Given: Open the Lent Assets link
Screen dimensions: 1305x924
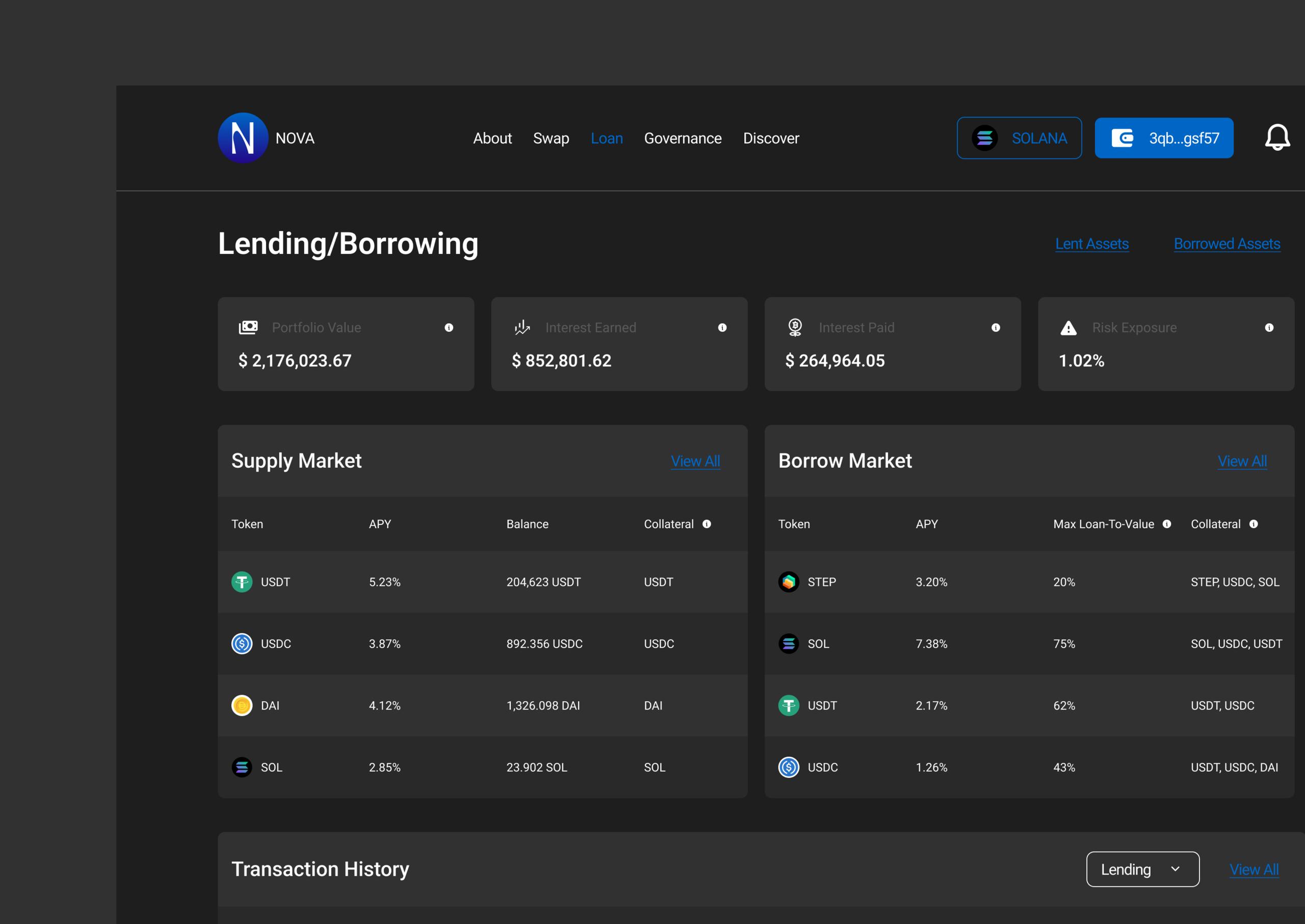Looking at the screenshot, I should pos(1091,244).
